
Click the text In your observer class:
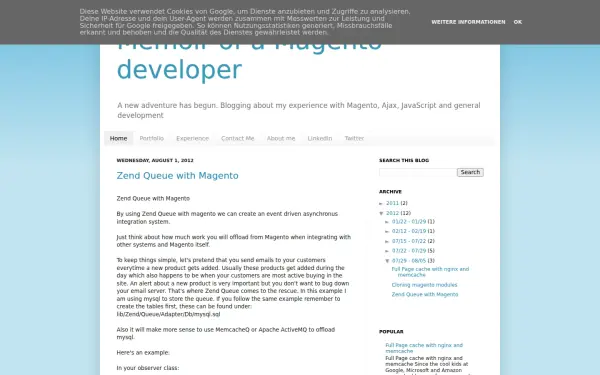pyautogui.click(x=148, y=368)
